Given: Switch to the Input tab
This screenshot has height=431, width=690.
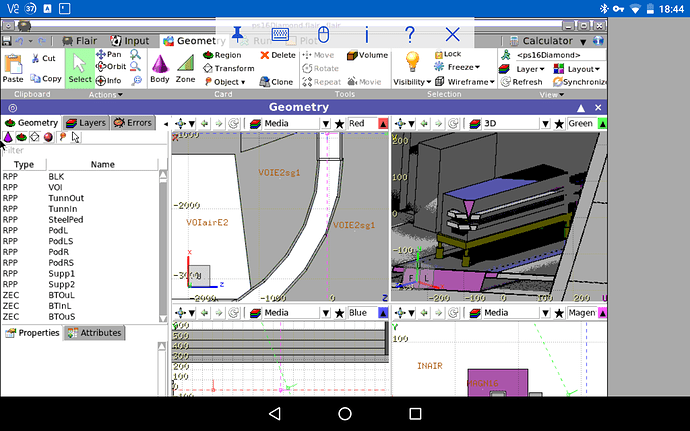Looking at the screenshot, I should (130, 41).
